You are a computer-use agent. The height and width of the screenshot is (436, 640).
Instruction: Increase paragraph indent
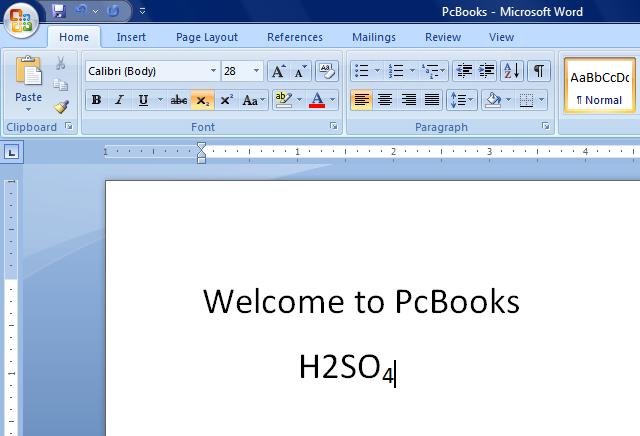(487, 71)
